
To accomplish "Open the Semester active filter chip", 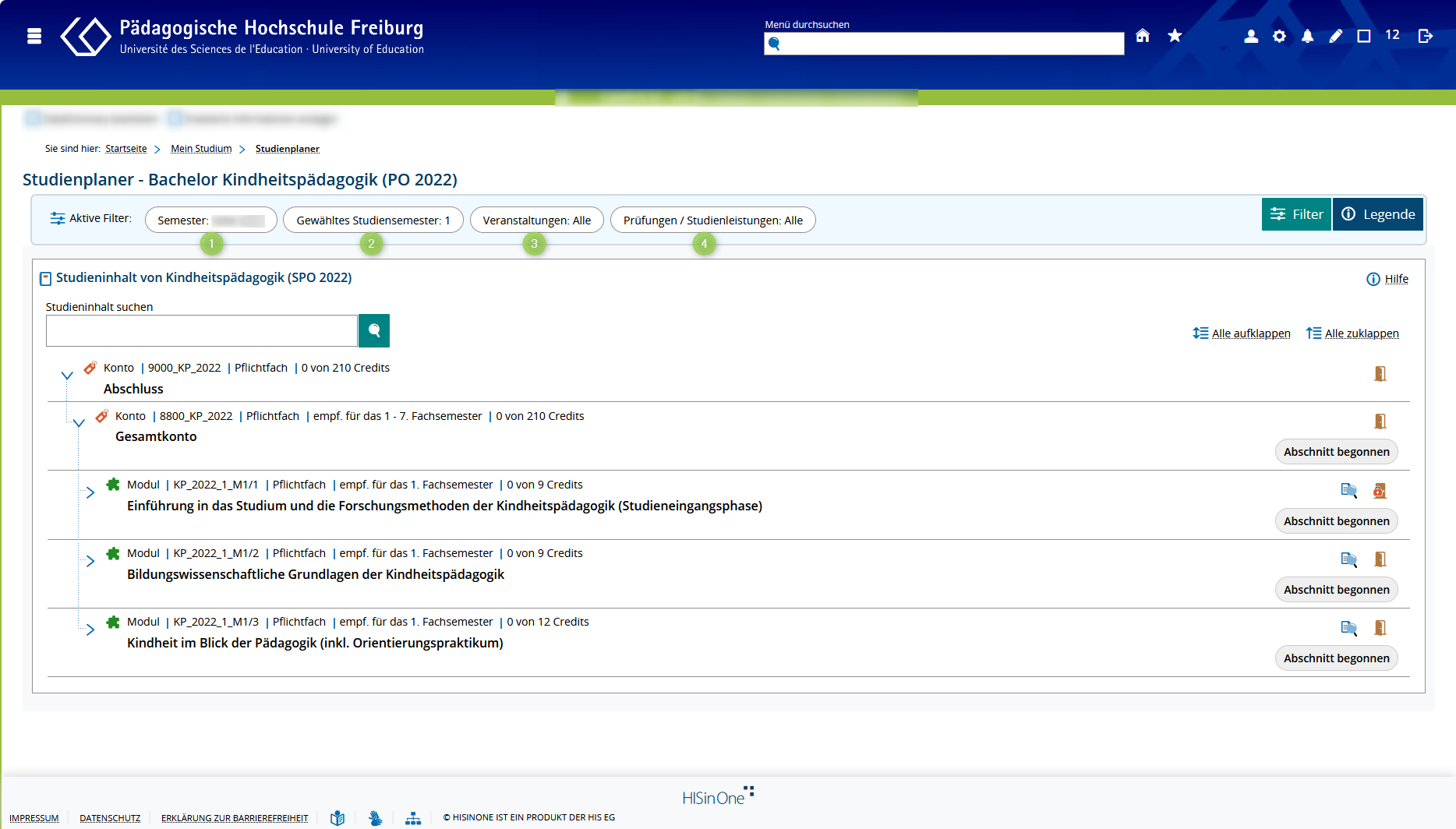I will pyautogui.click(x=210, y=220).
